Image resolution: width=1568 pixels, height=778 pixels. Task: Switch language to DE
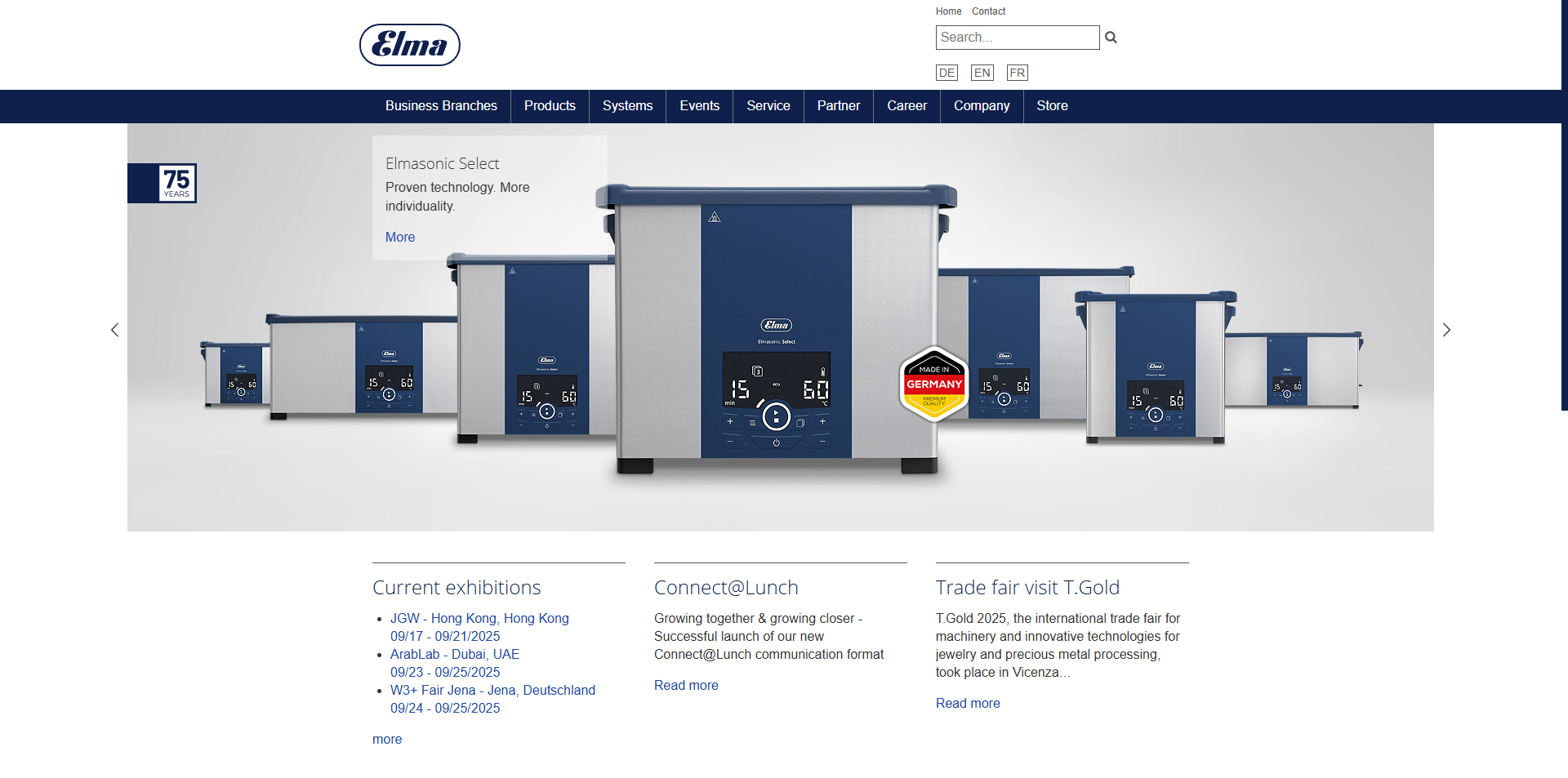pos(947,73)
